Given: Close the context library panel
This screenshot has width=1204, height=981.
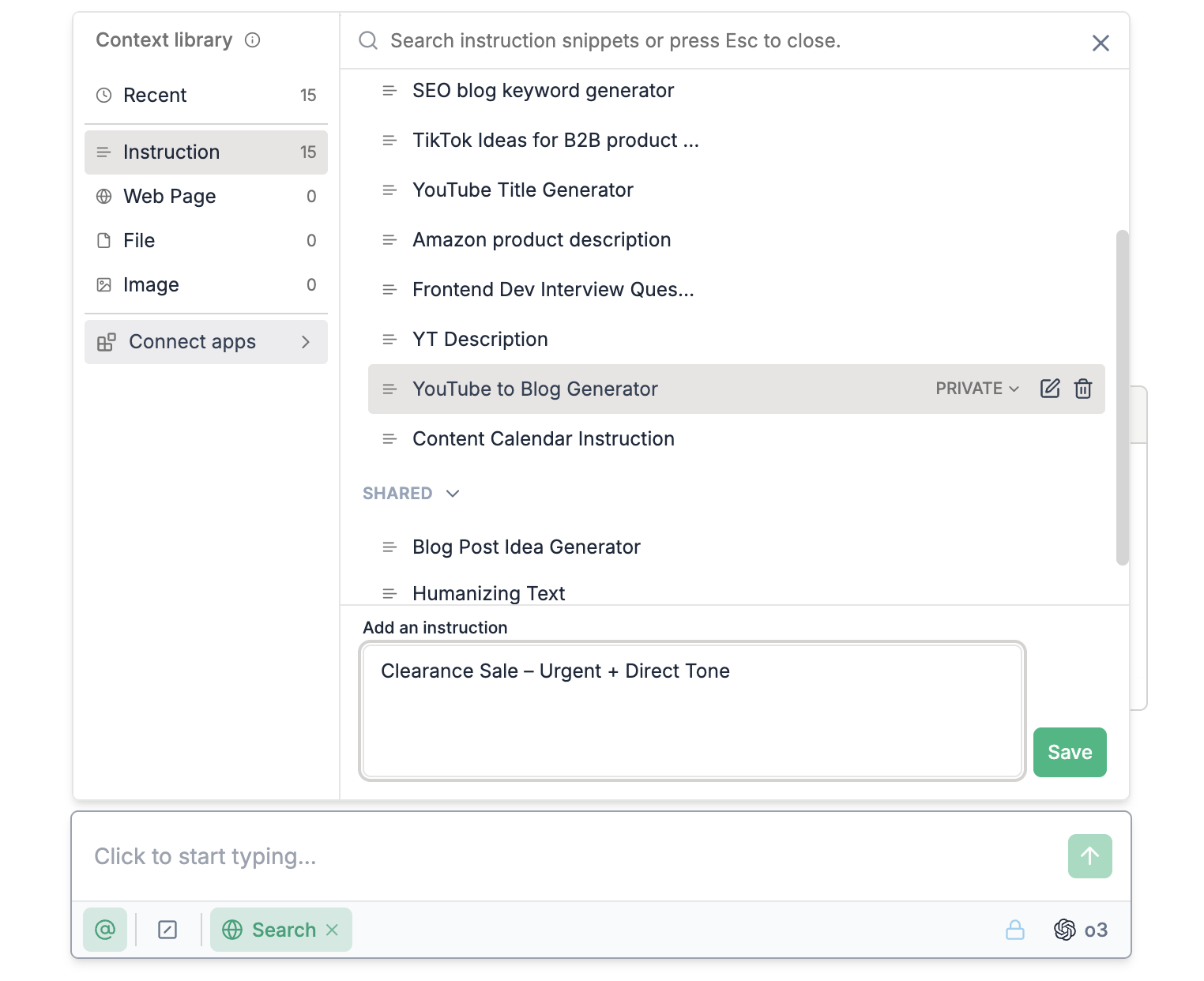Looking at the screenshot, I should [x=1101, y=43].
